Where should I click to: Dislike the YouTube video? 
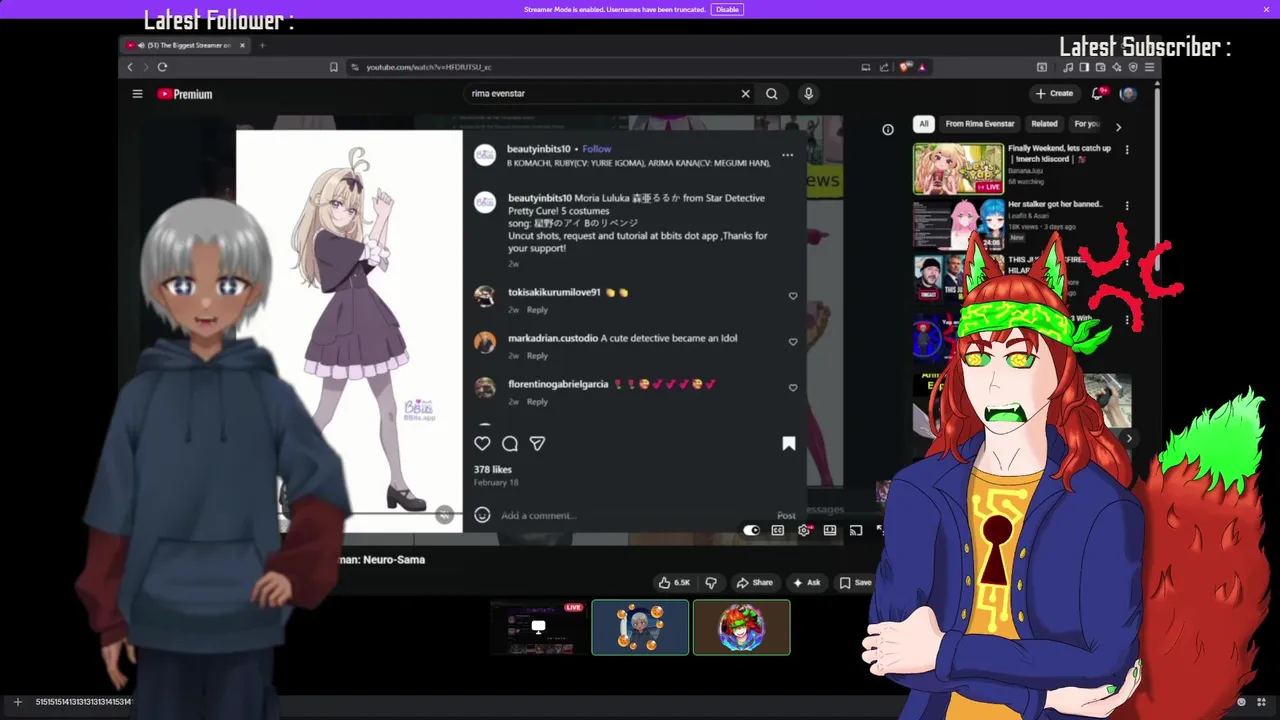[711, 582]
